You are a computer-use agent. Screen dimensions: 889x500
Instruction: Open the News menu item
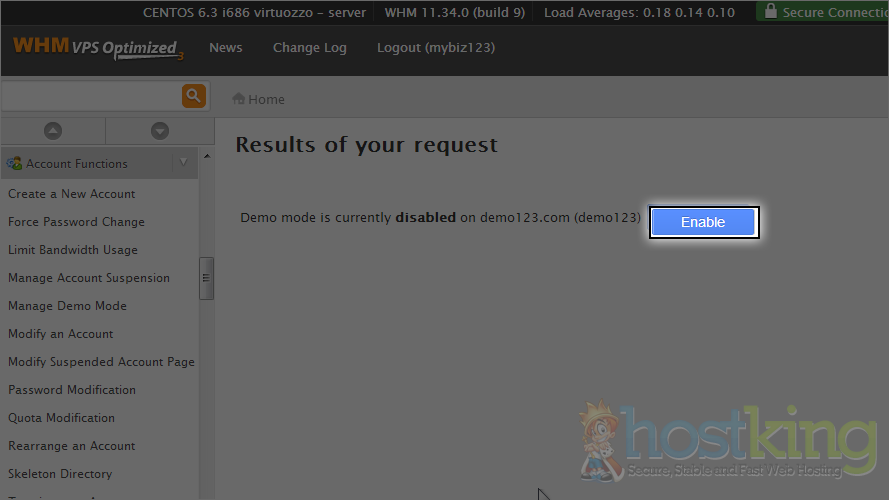click(x=226, y=48)
